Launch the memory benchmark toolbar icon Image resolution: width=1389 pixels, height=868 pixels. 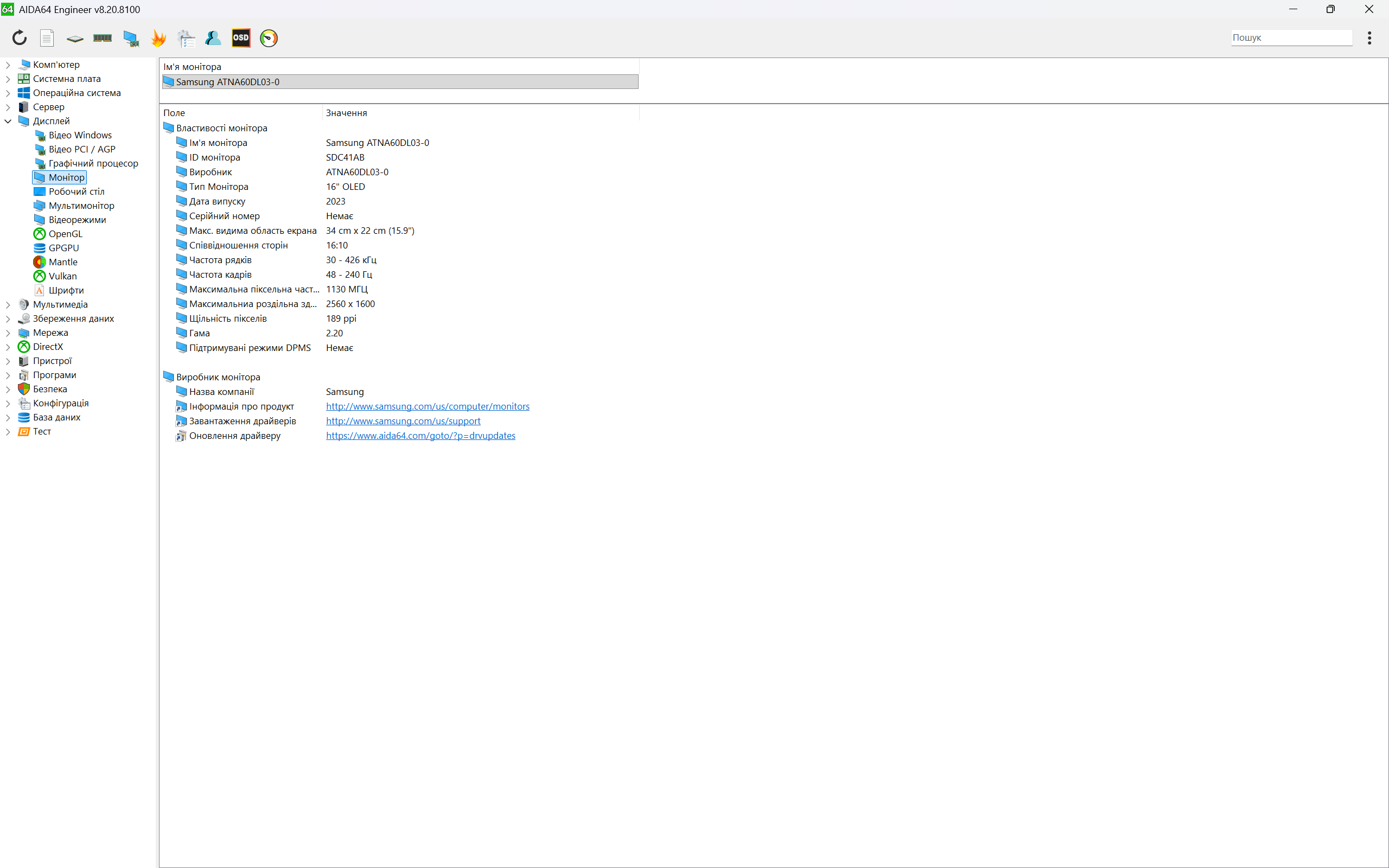102,38
